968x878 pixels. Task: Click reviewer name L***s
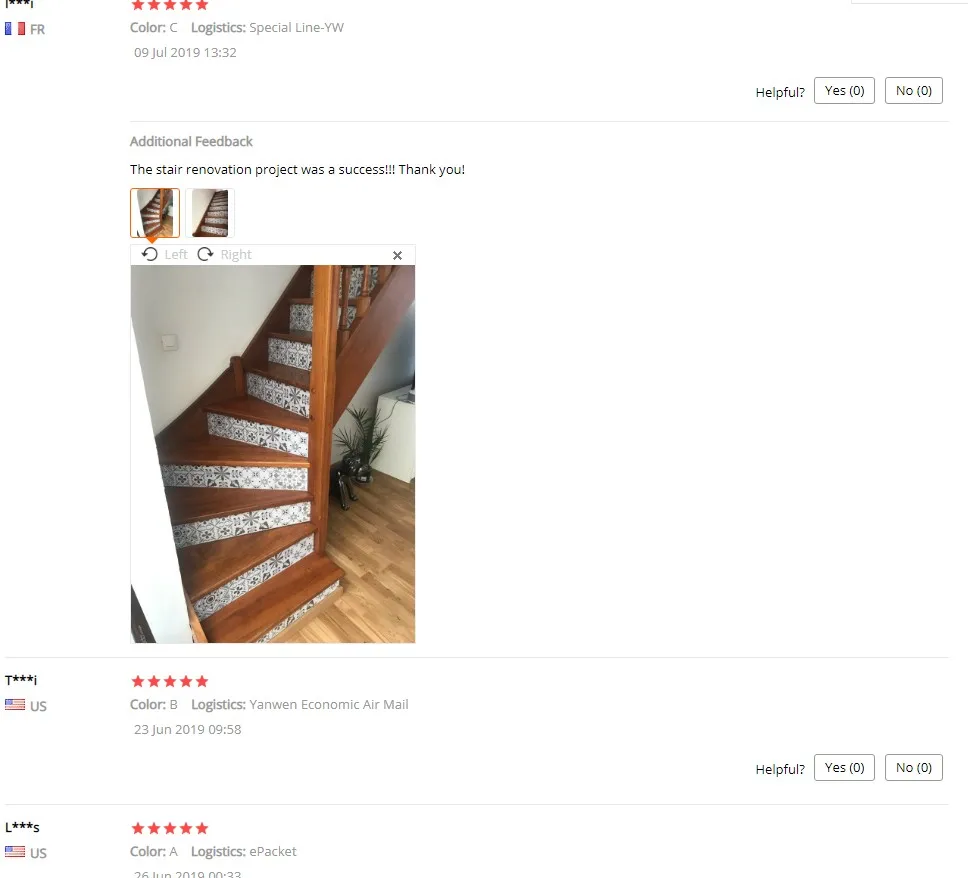coord(22,827)
